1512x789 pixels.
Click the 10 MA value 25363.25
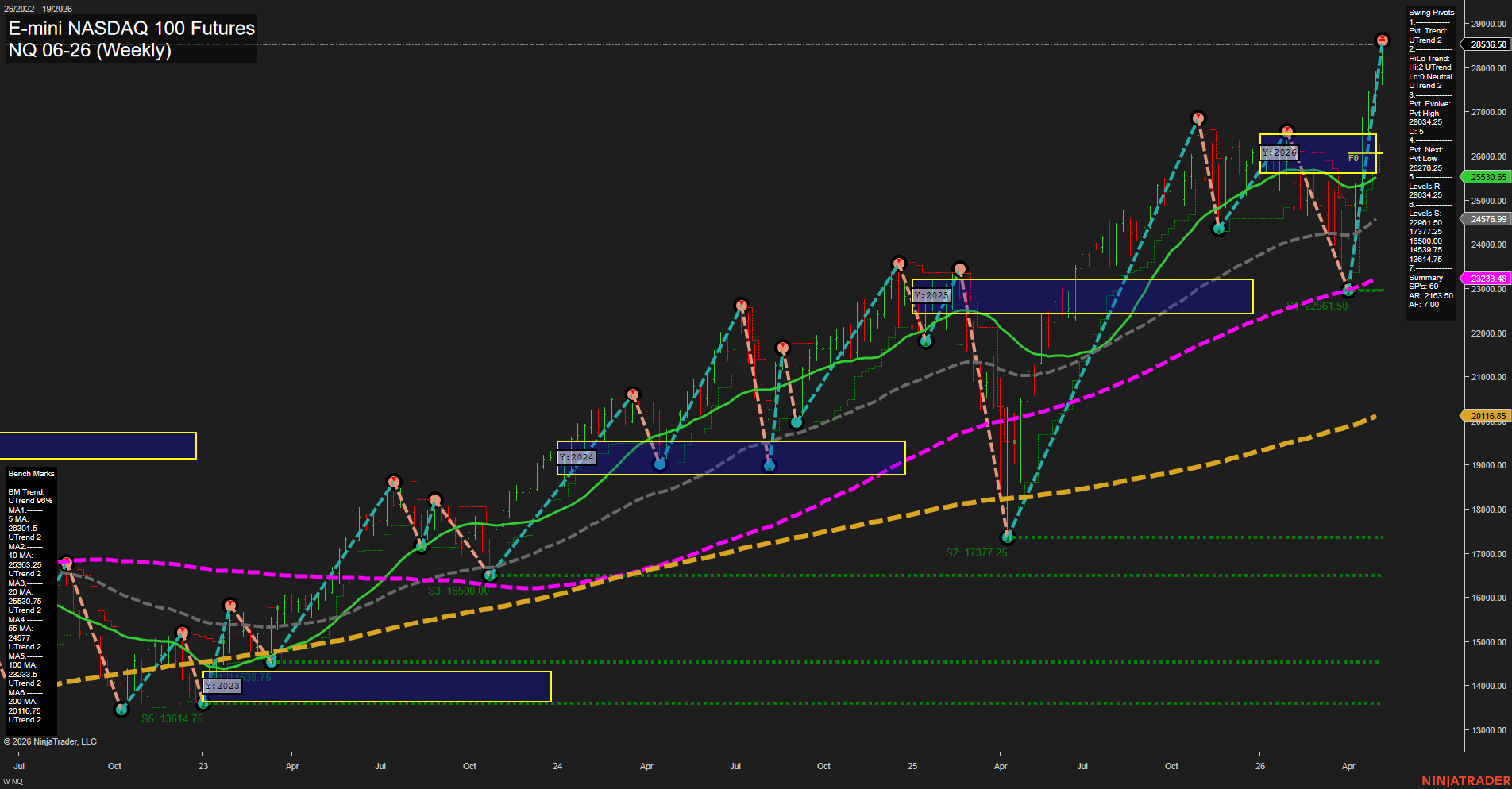(25, 565)
